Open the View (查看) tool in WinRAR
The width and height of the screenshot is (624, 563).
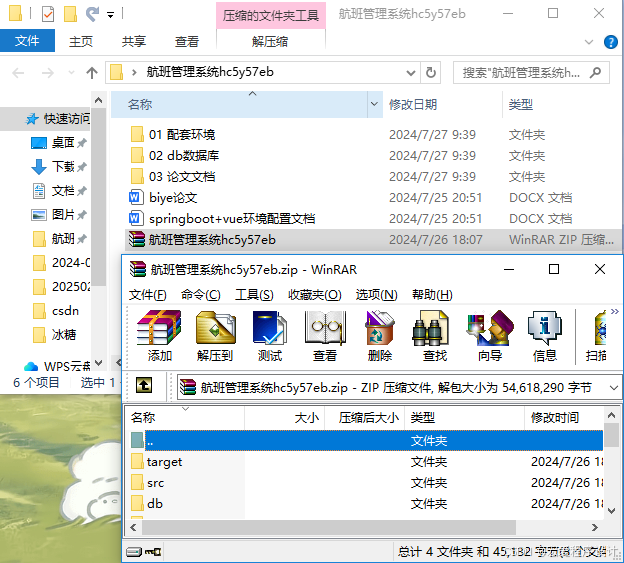[x=325, y=336]
